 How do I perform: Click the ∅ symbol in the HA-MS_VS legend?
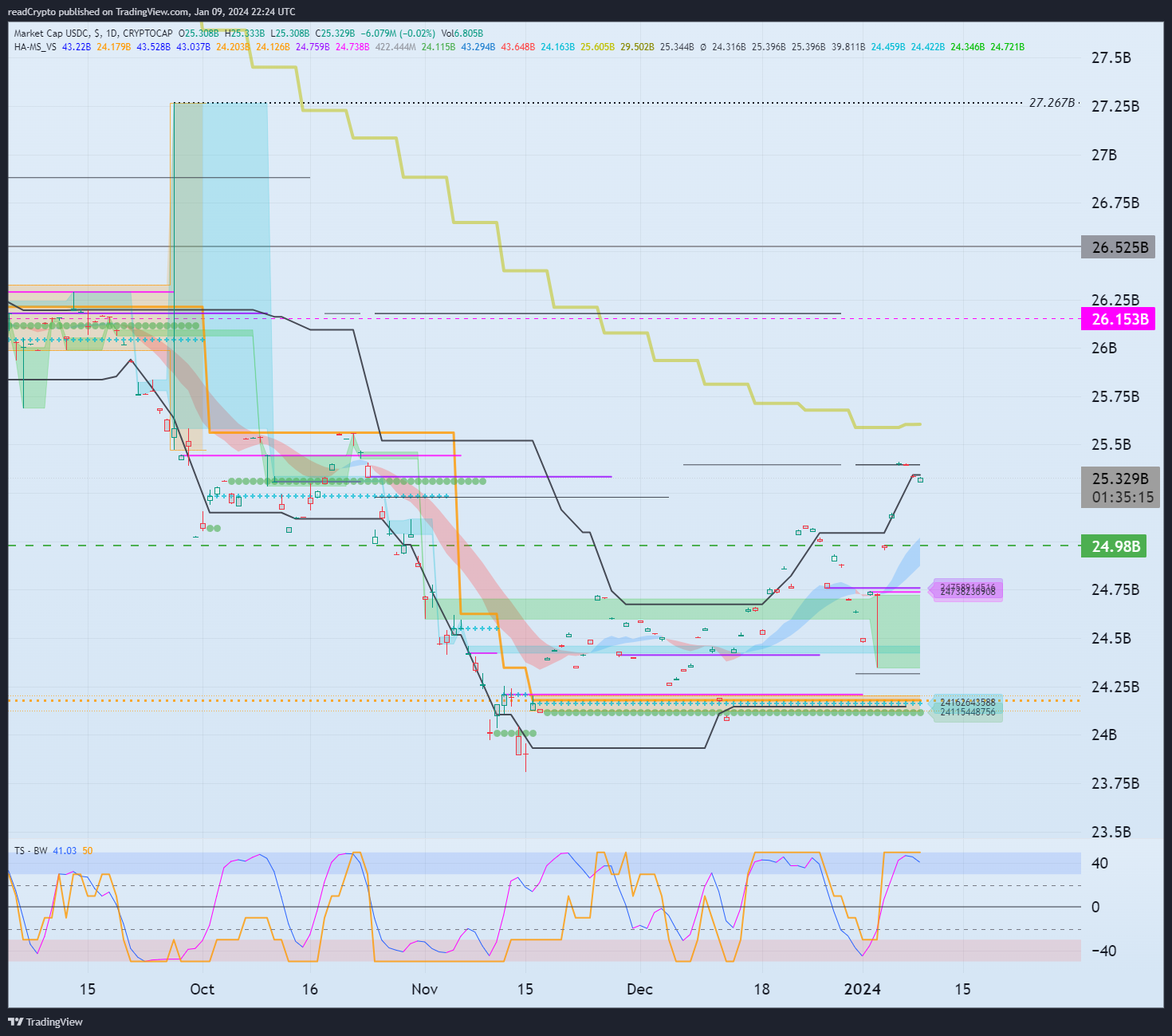tap(703, 47)
